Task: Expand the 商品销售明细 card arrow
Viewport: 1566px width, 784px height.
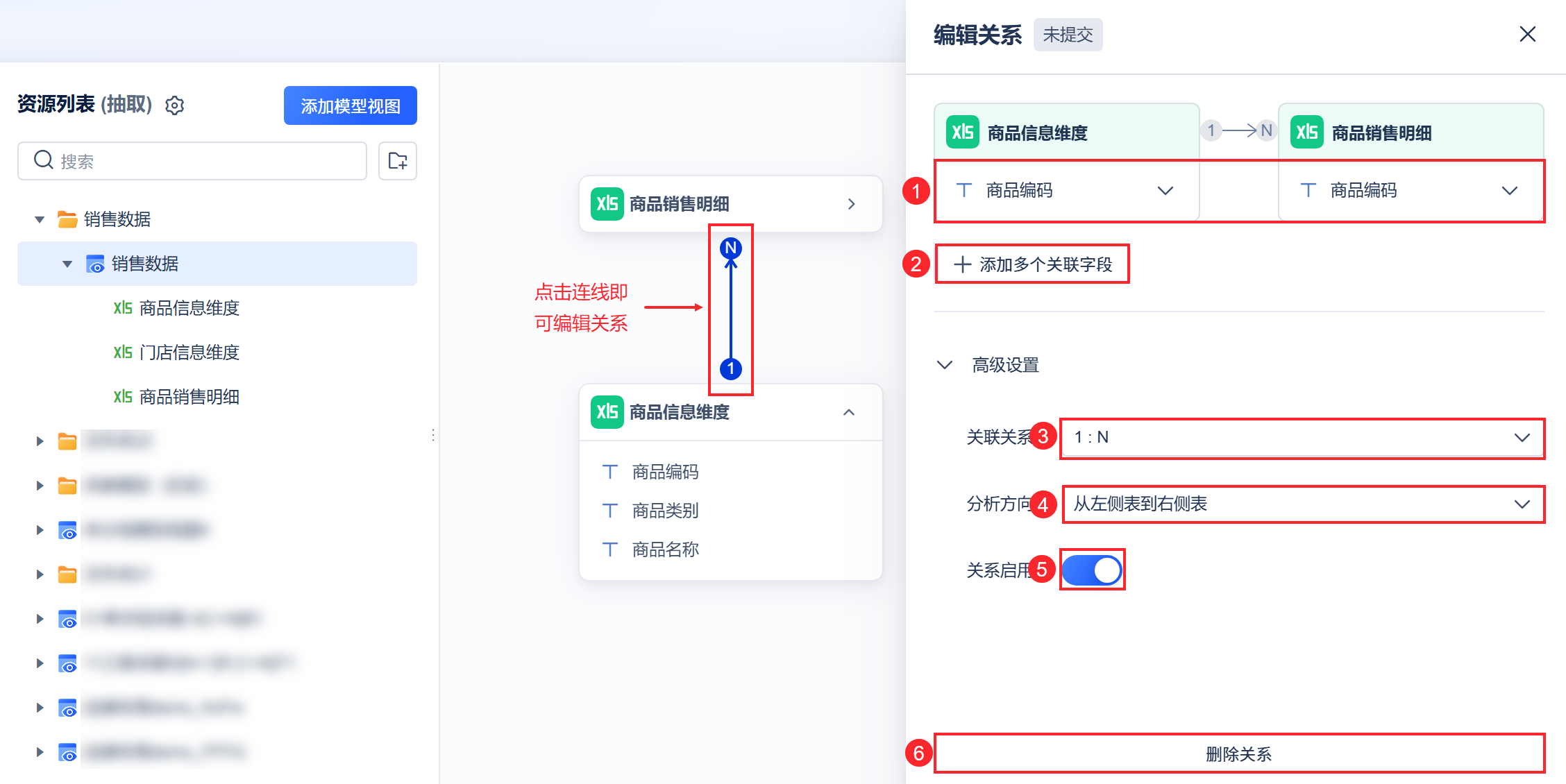Action: click(x=851, y=204)
